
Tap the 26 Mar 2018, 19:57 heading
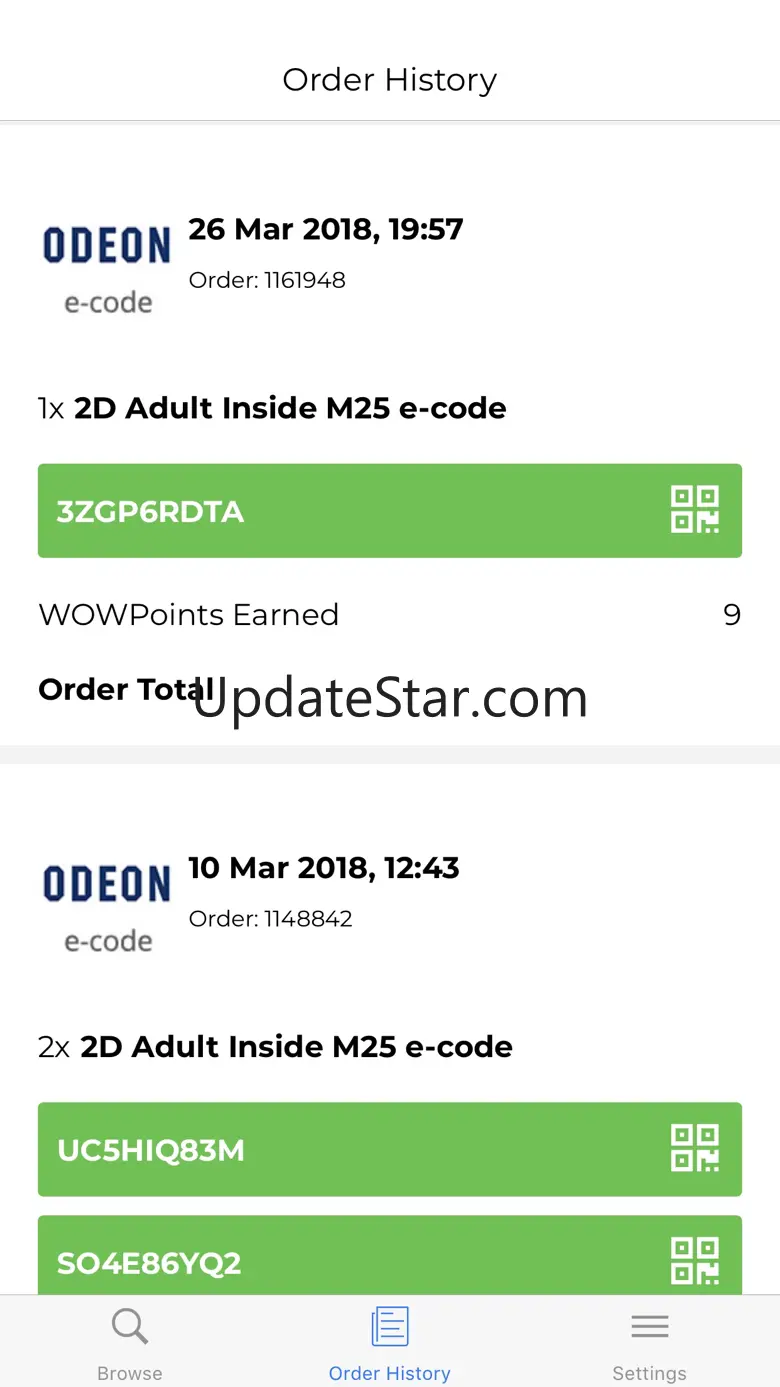pyautogui.click(x=326, y=229)
